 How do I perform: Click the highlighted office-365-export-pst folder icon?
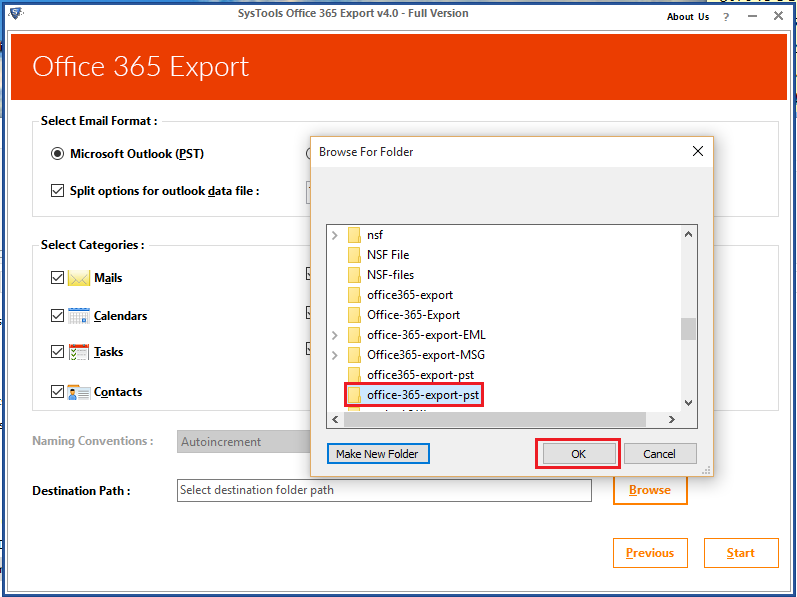(x=354, y=395)
